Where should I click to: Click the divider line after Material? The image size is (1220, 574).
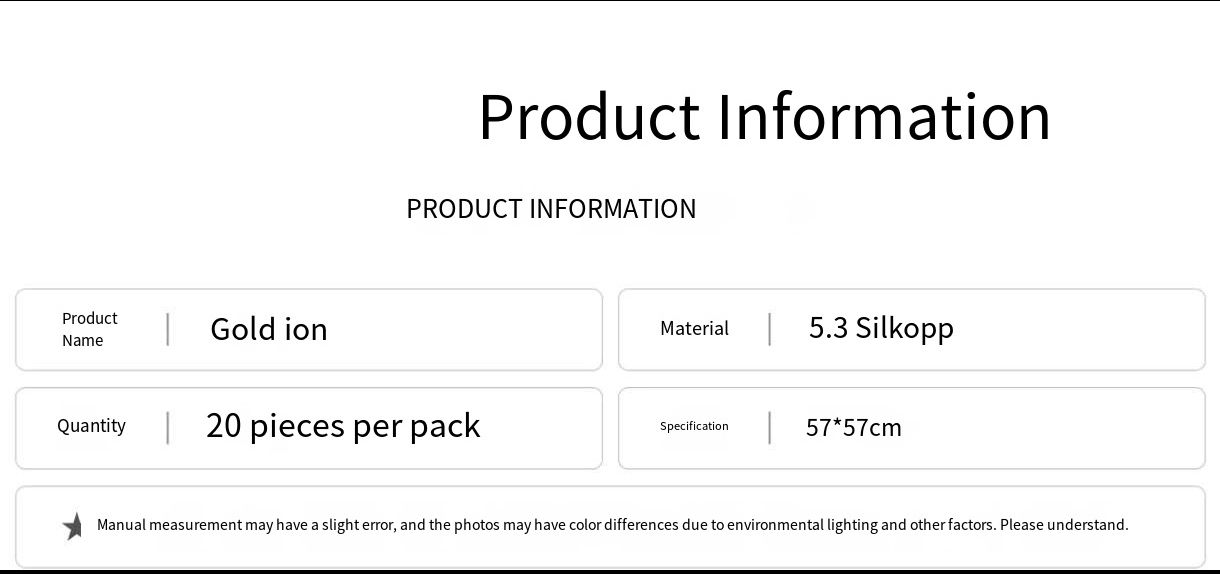point(770,329)
